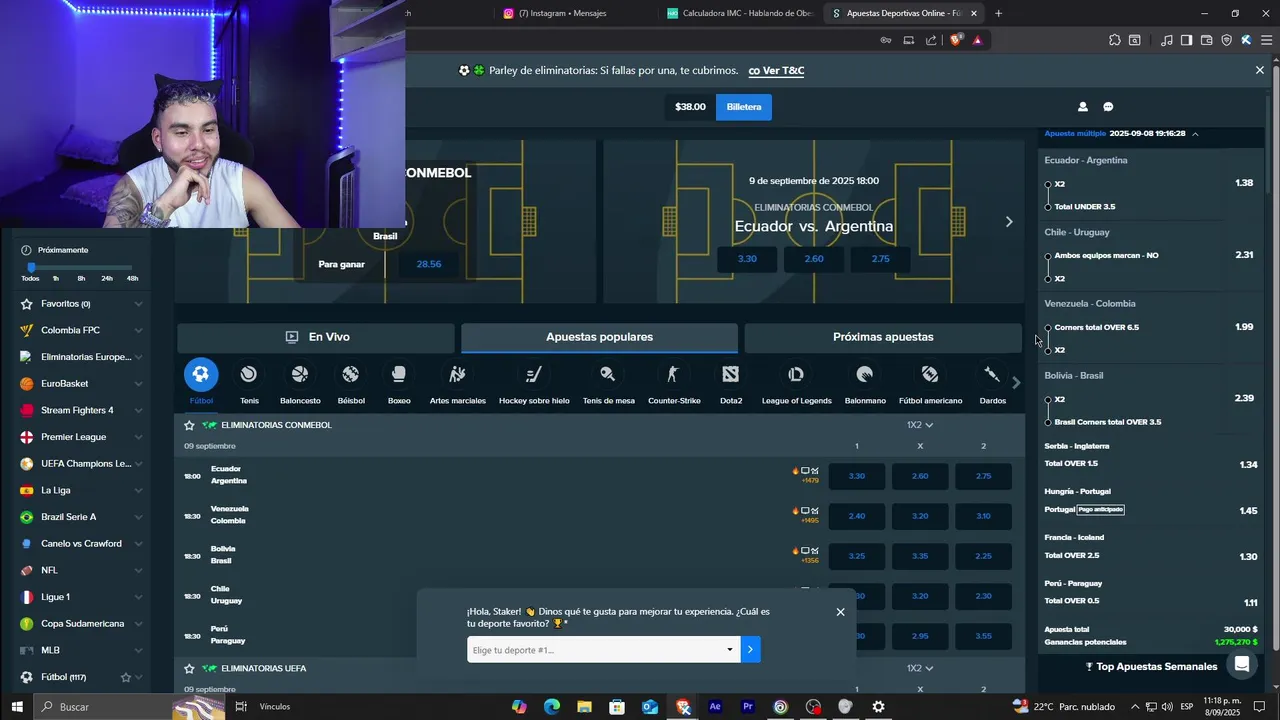1280x720 pixels.
Task: Select the Fútbol sport icon
Action: (x=201, y=375)
